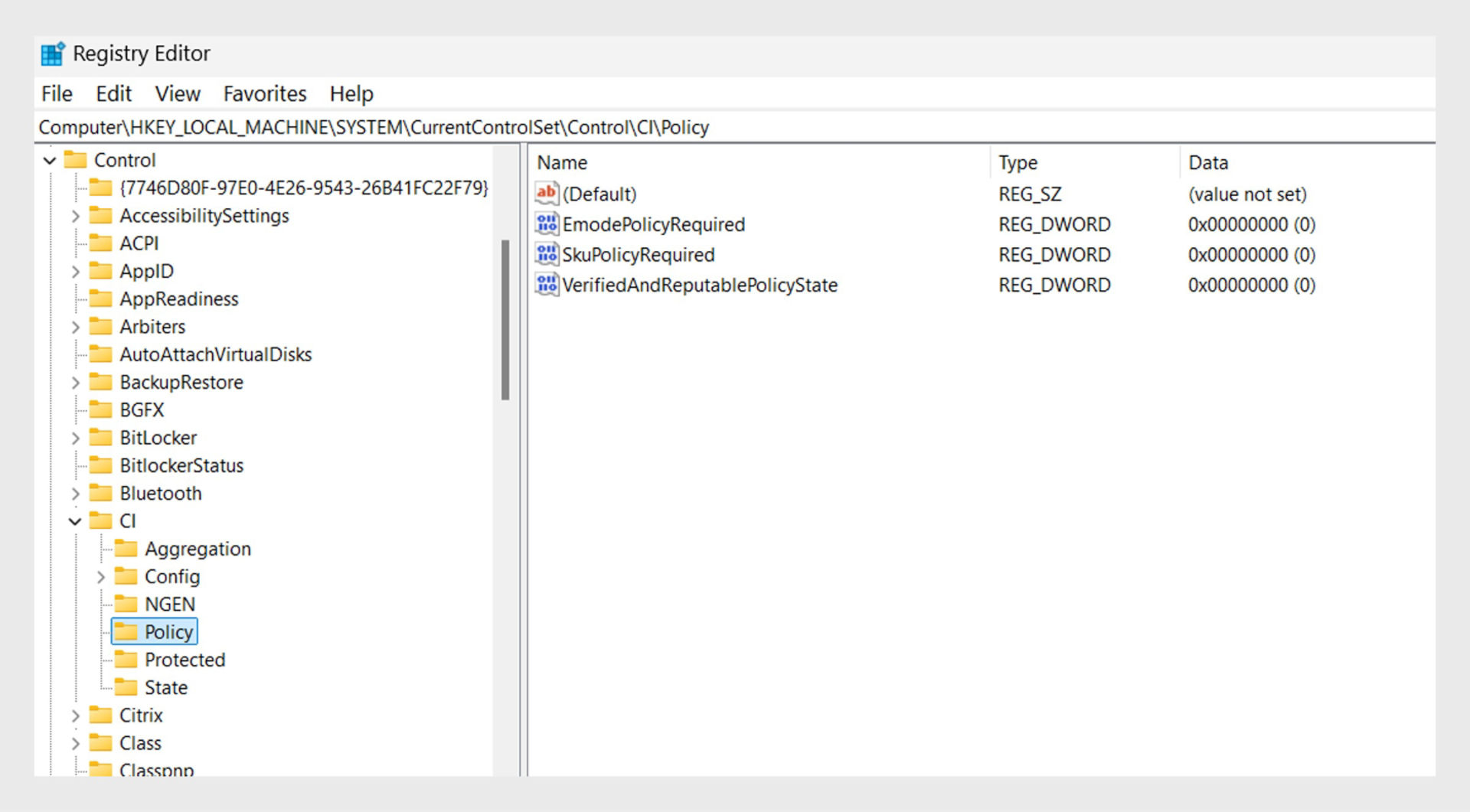Click the NGEN folder icon
The width and height of the screenshot is (1470, 812).
127,604
